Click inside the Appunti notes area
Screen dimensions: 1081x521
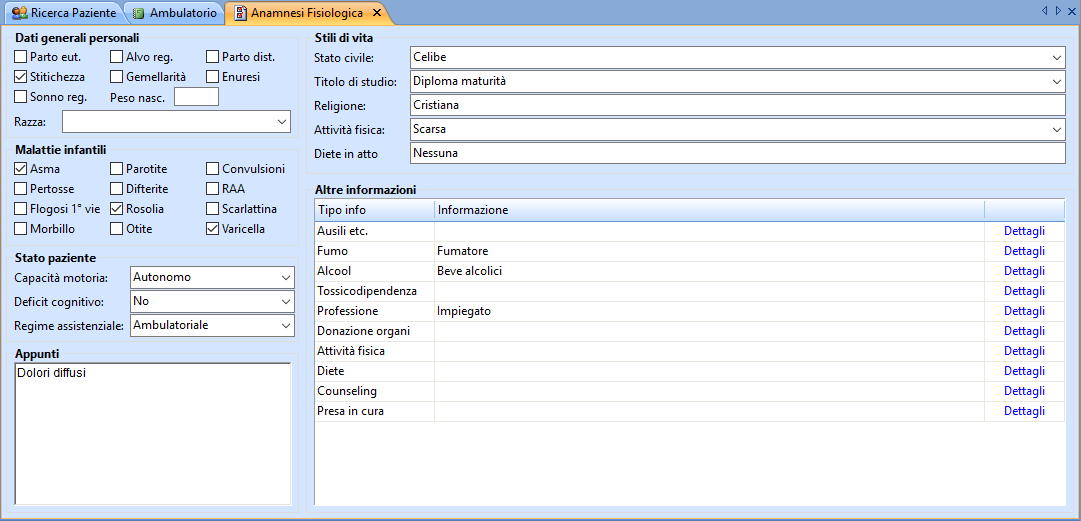tap(153, 434)
